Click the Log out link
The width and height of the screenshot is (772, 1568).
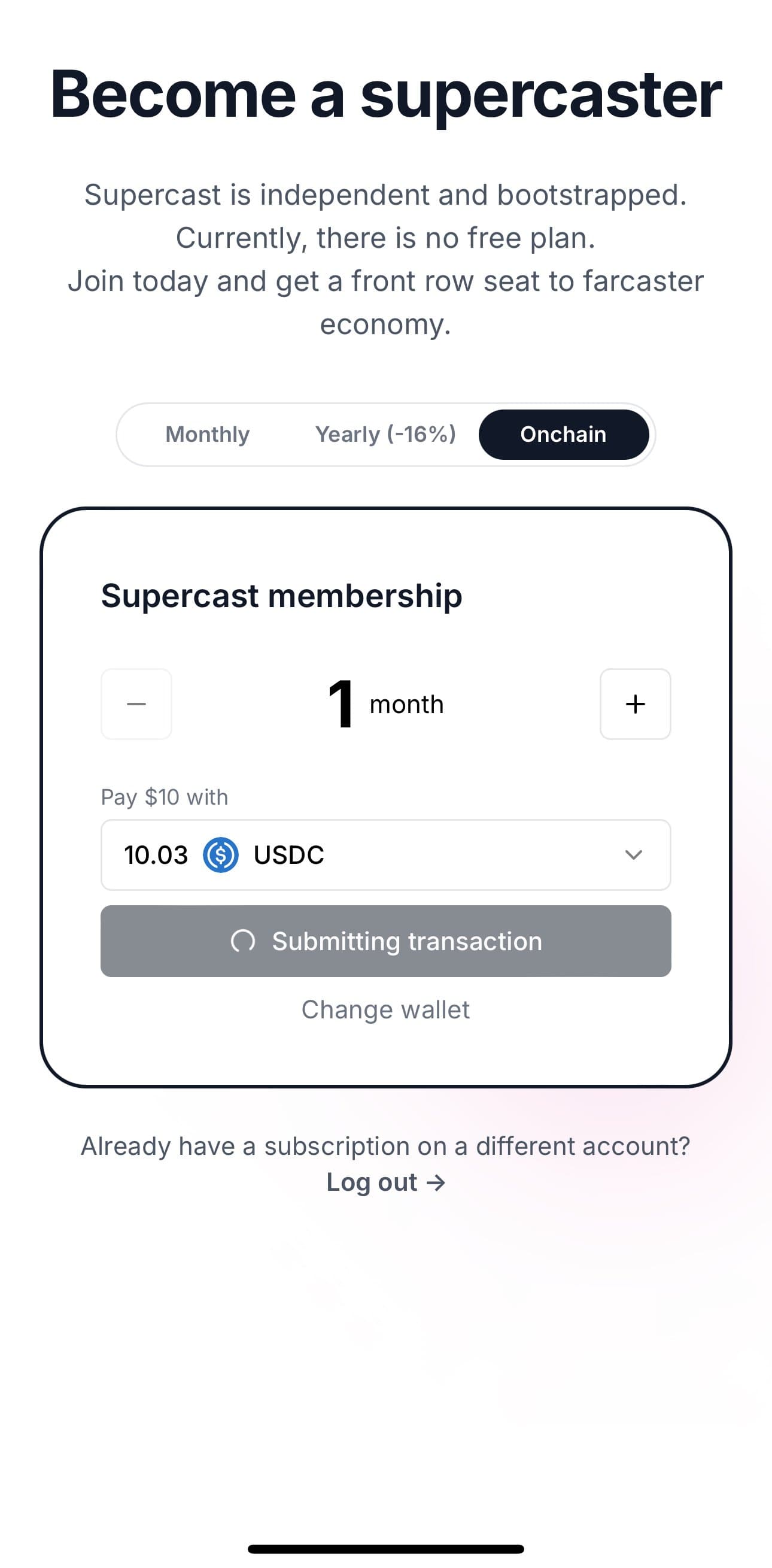click(372, 1182)
